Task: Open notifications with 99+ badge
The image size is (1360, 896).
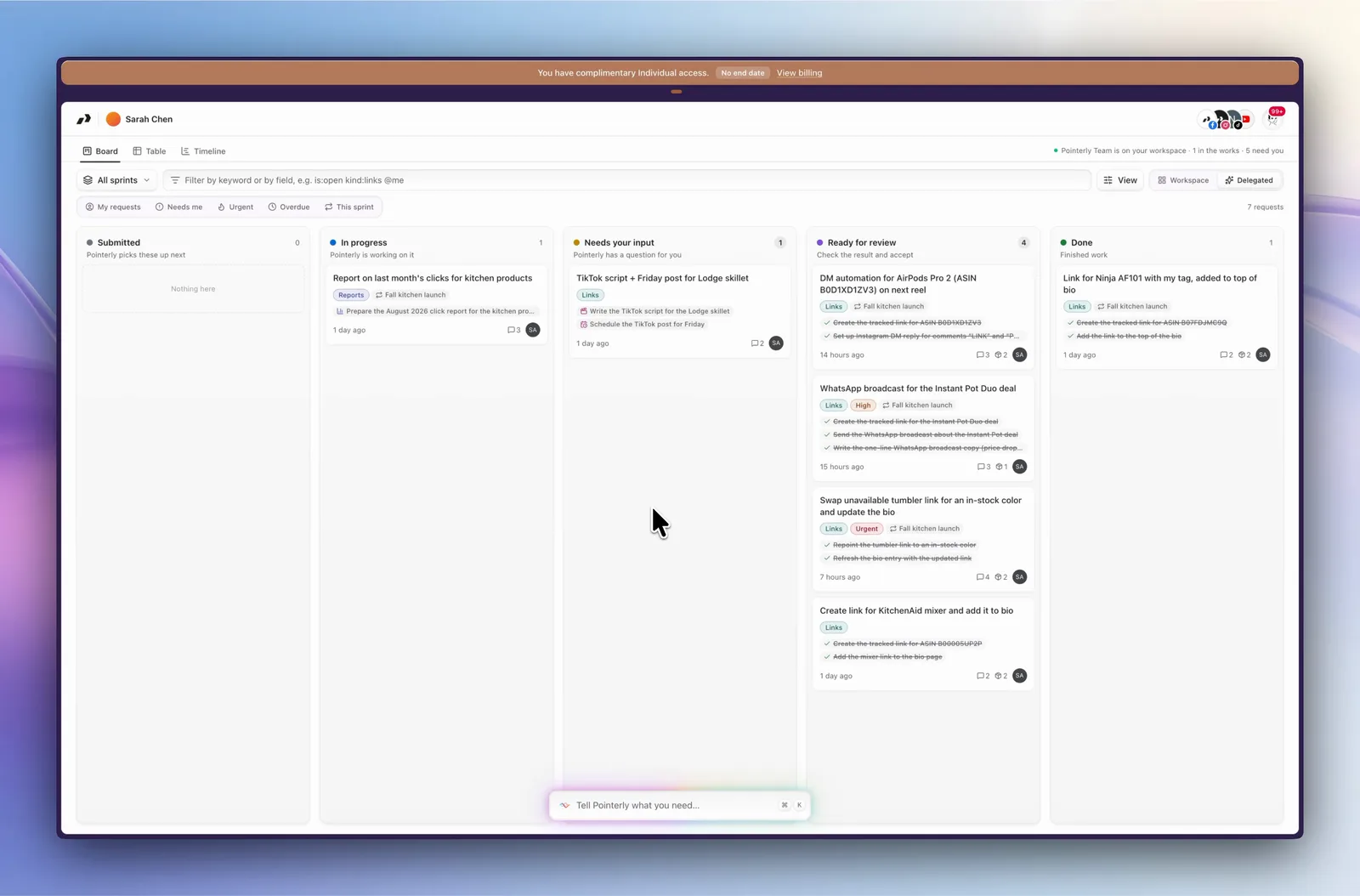Action: 1273,118
